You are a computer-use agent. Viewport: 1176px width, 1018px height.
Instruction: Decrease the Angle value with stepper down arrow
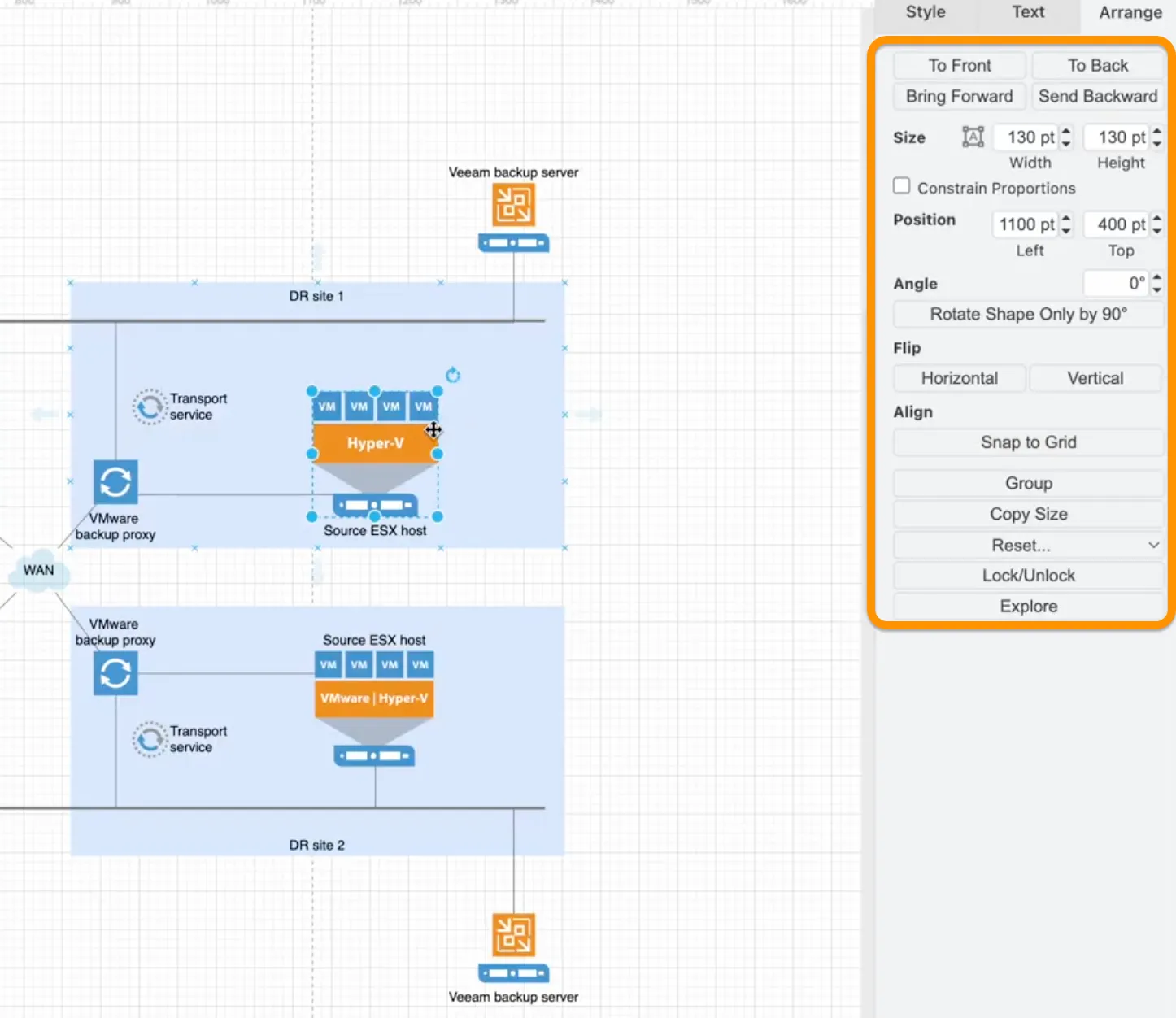click(1156, 289)
